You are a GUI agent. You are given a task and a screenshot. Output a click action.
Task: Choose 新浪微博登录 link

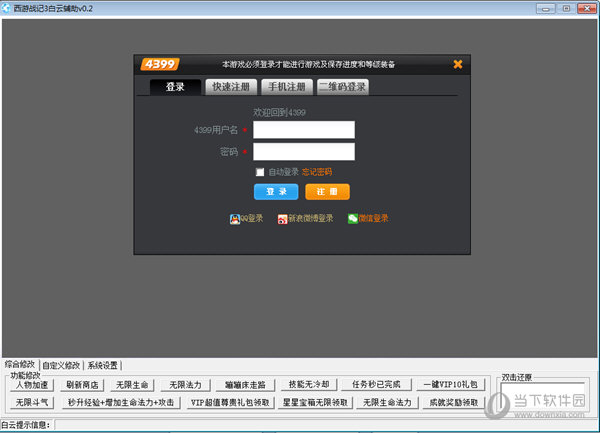(311, 218)
